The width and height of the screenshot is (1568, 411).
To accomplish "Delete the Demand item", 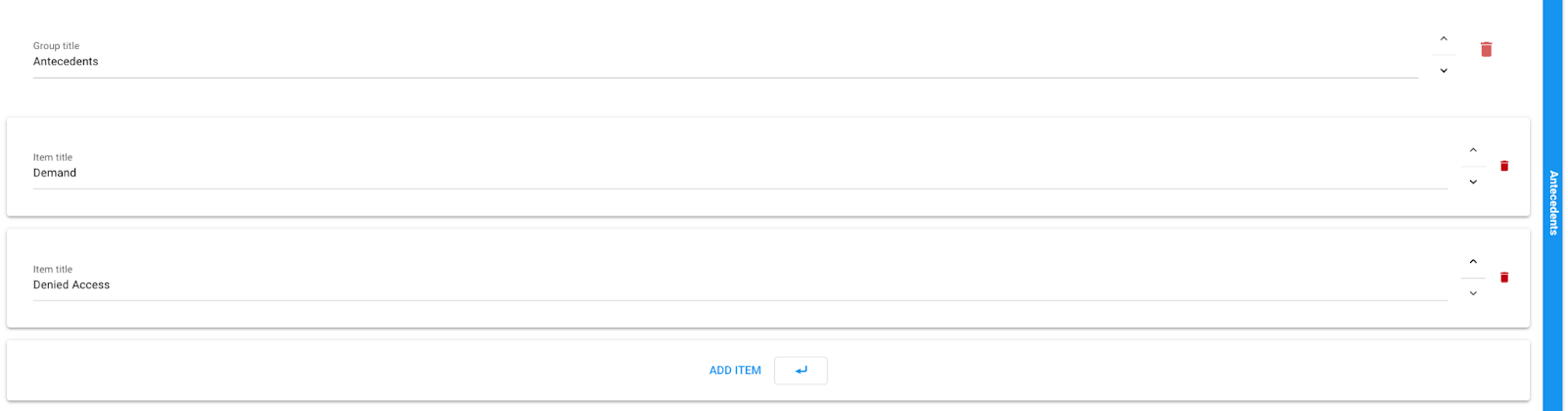I will pyautogui.click(x=1504, y=166).
